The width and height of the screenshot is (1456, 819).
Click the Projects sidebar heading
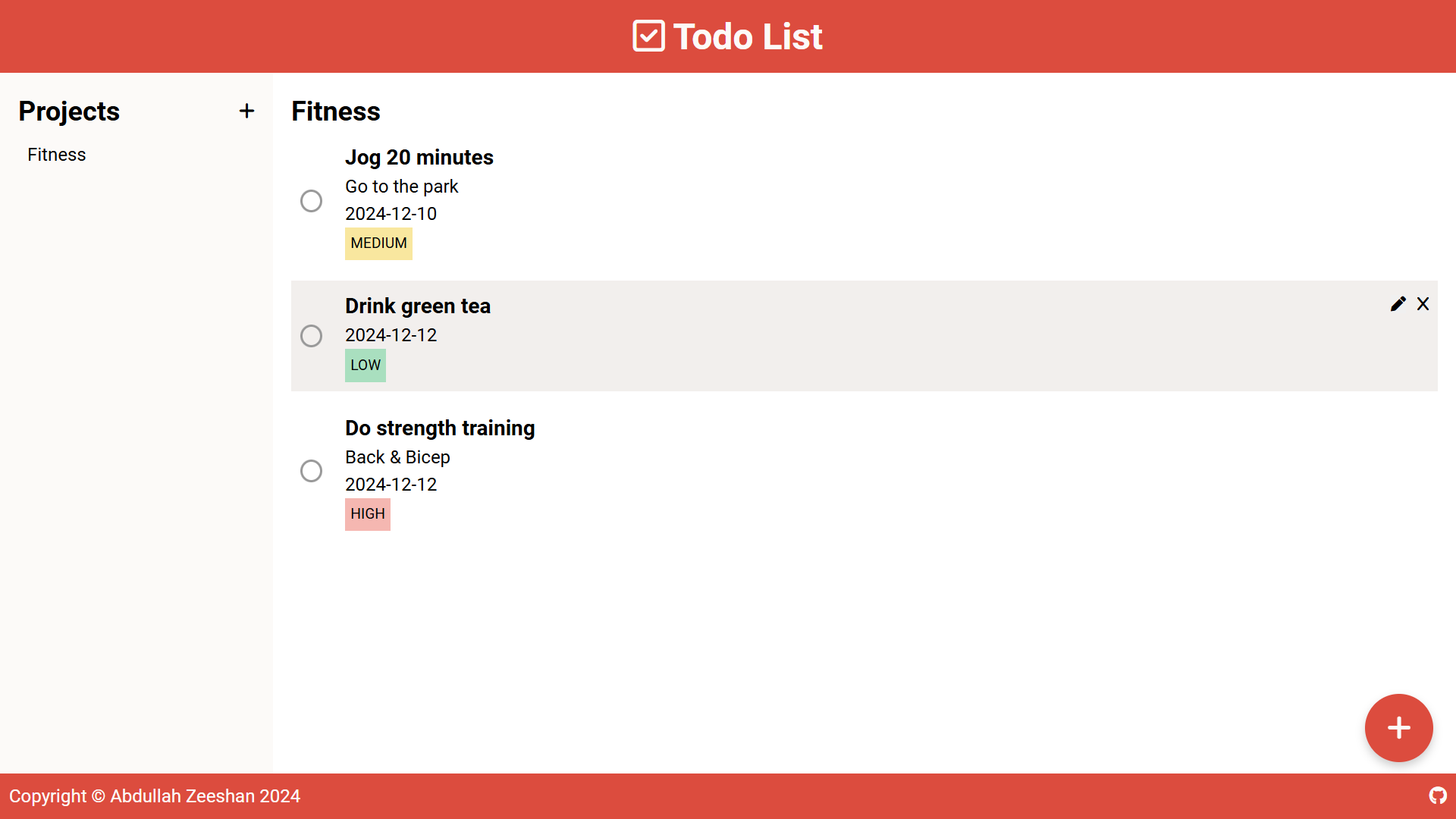69,111
